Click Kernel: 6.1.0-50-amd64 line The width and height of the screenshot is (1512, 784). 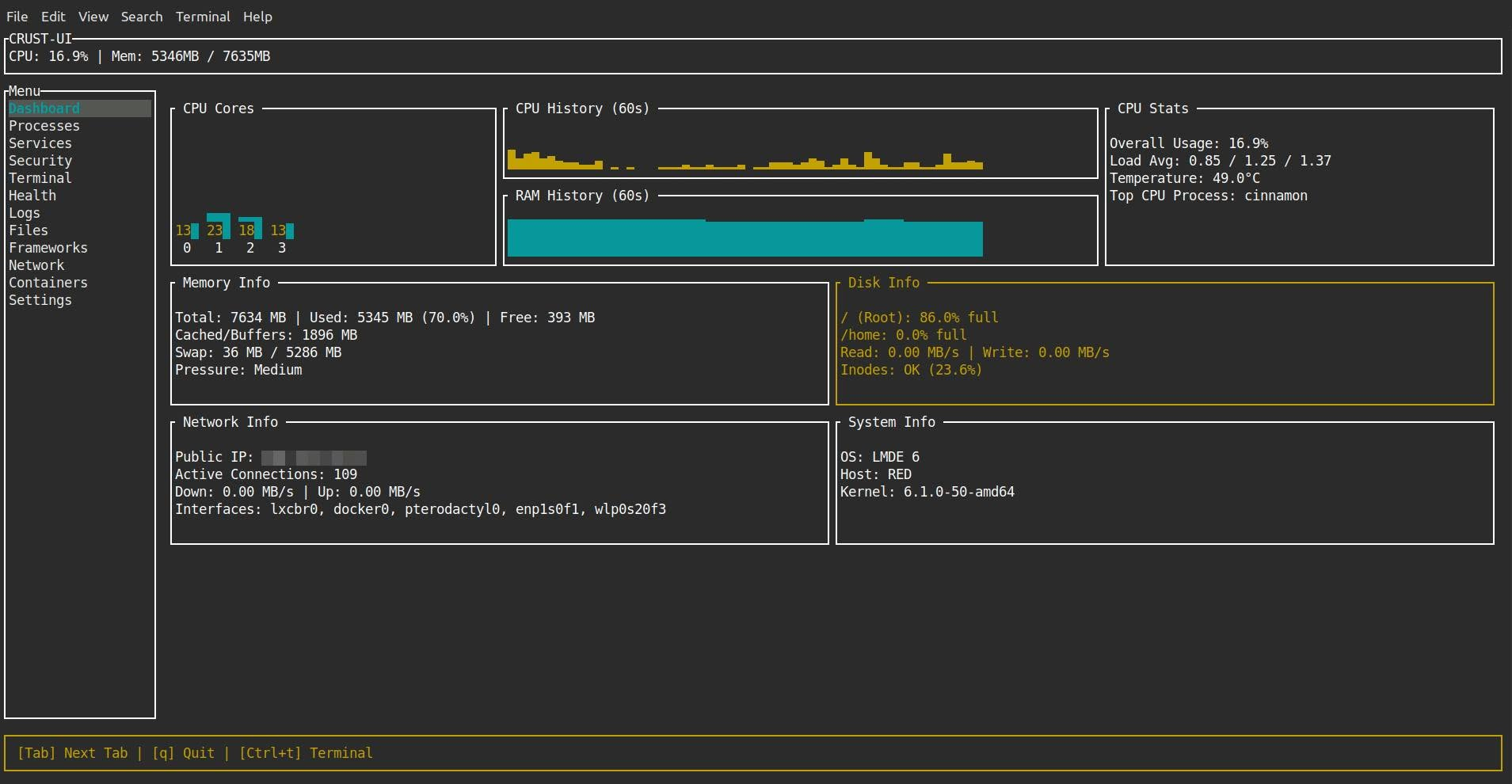(927, 492)
